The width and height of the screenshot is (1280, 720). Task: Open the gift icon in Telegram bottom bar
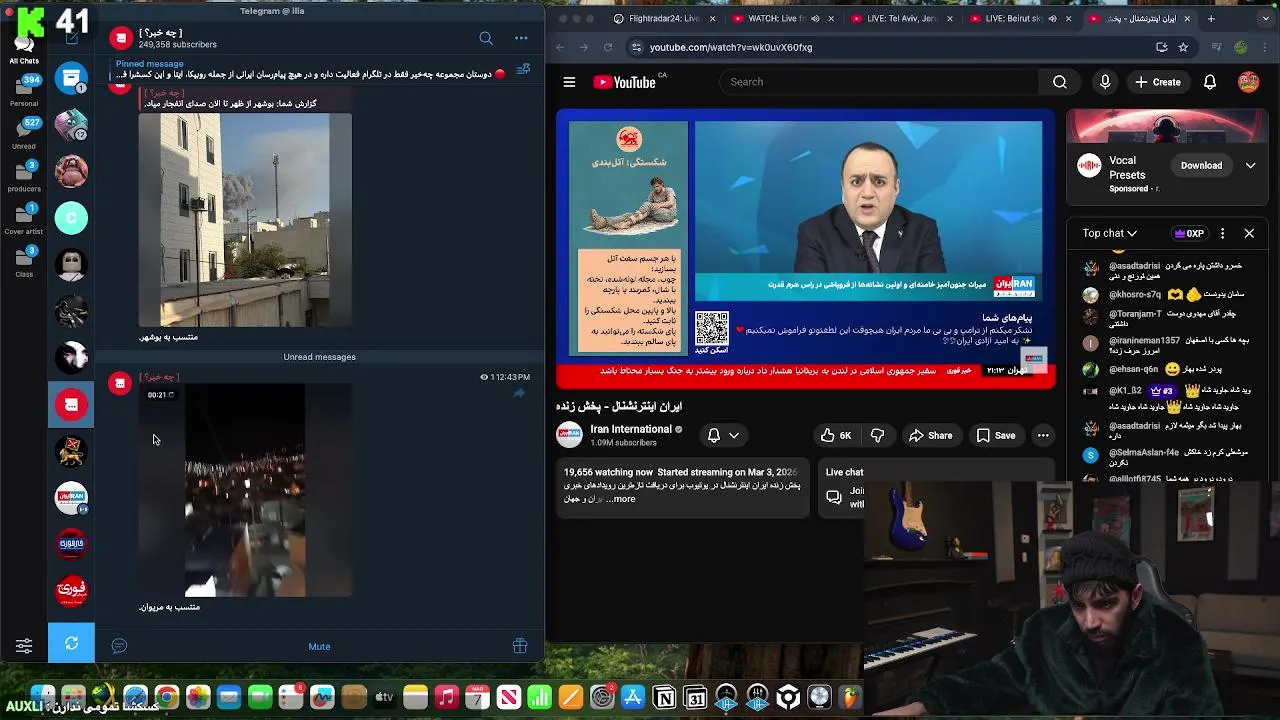pos(520,646)
